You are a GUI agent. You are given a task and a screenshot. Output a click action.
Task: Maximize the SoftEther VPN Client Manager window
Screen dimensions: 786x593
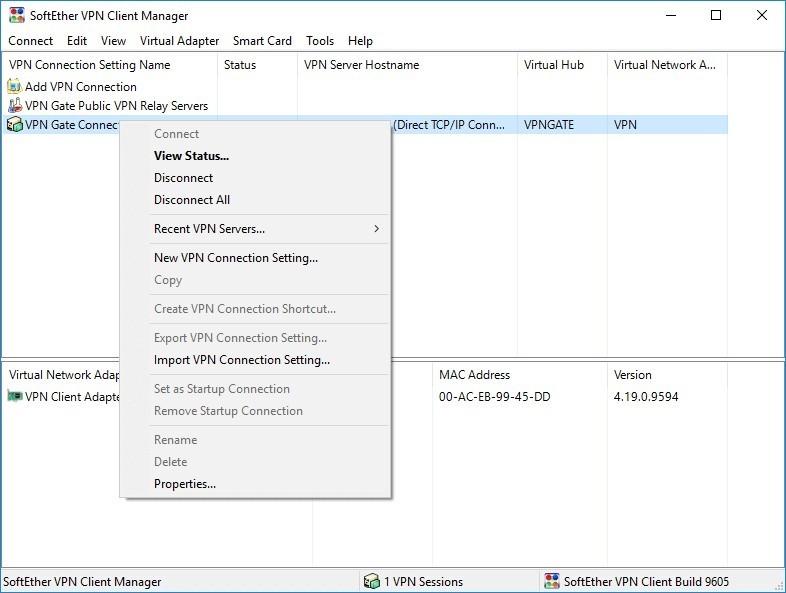[x=716, y=15]
